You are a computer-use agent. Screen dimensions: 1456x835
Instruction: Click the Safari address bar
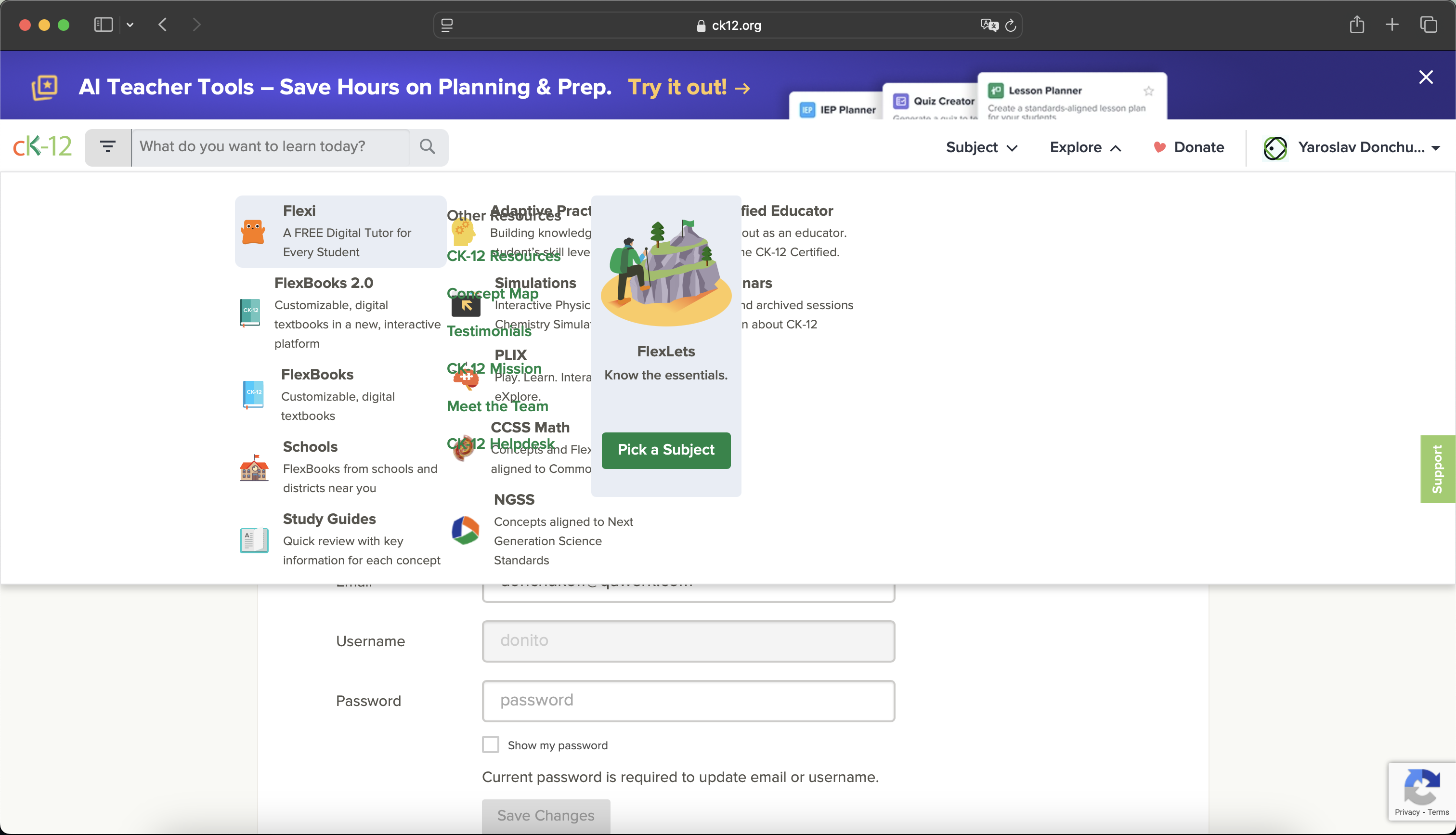[x=728, y=25]
